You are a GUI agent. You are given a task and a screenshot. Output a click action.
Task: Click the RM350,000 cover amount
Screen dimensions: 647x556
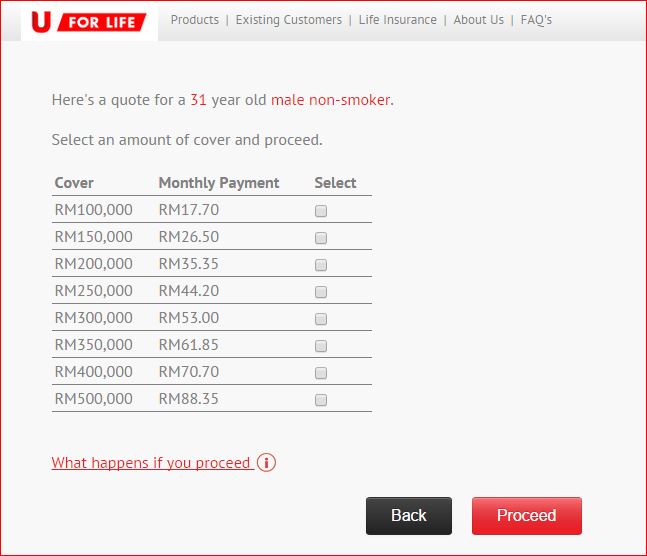pyautogui.click(x=94, y=345)
